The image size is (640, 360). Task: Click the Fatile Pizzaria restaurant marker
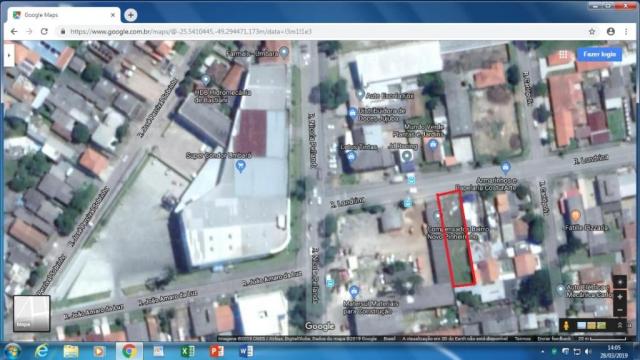[x=576, y=216]
